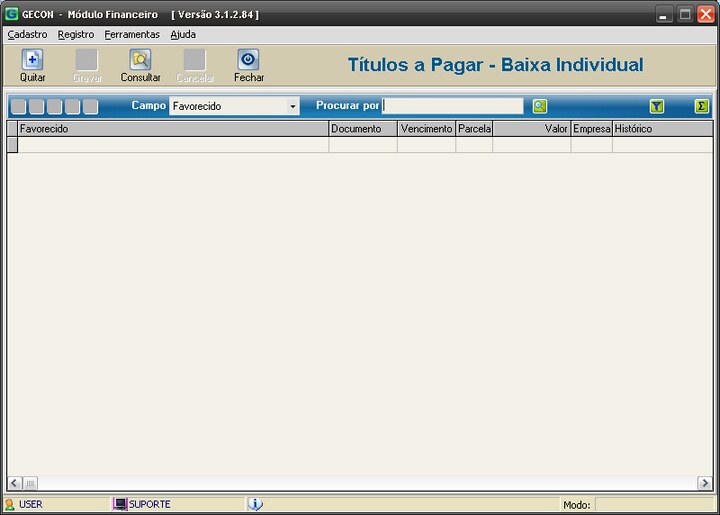Click the Quitar toolbar icon
This screenshot has width=720, height=515.
click(32, 60)
